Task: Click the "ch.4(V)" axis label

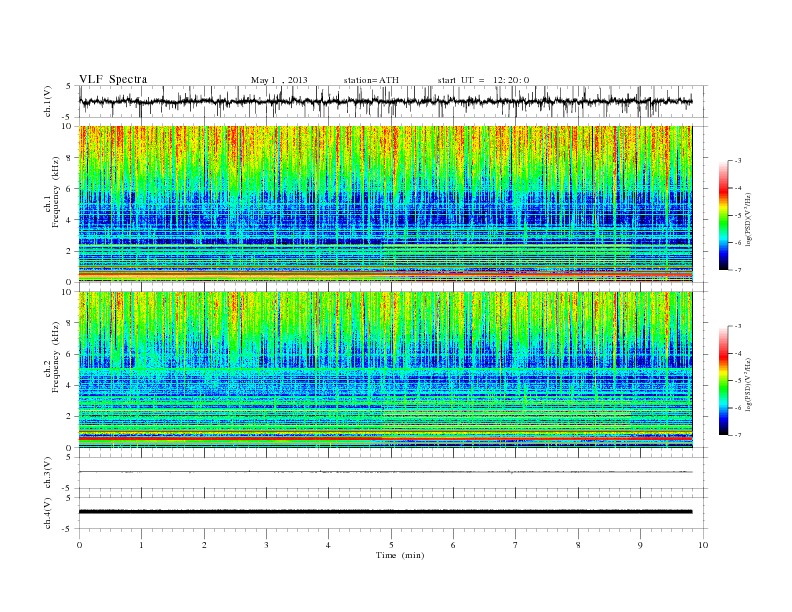Action: click(x=48, y=513)
